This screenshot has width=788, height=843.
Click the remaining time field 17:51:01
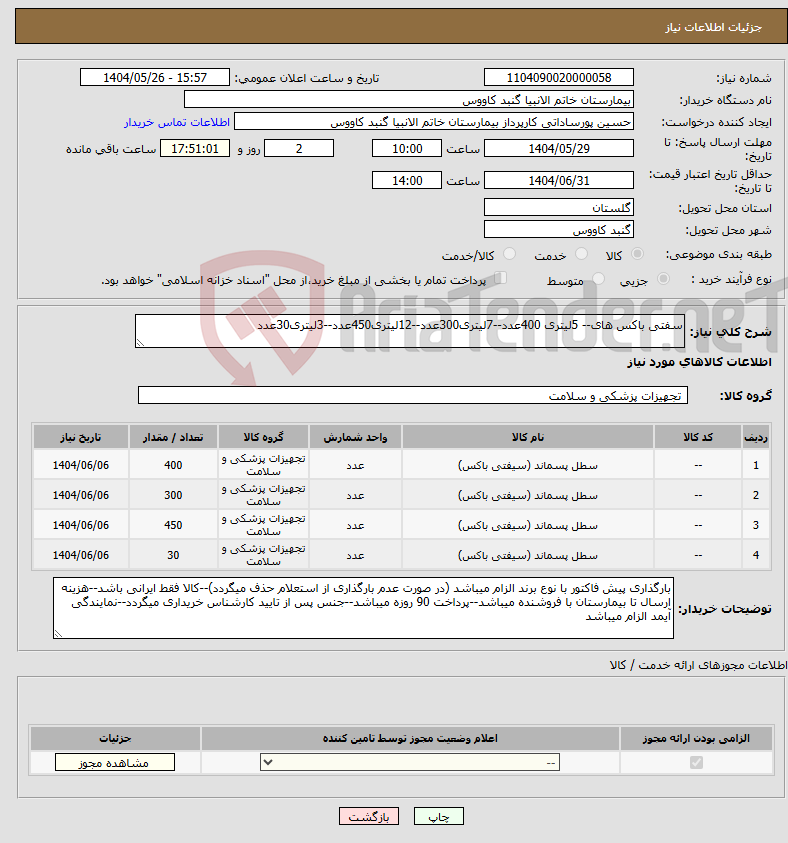coord(195,148)
